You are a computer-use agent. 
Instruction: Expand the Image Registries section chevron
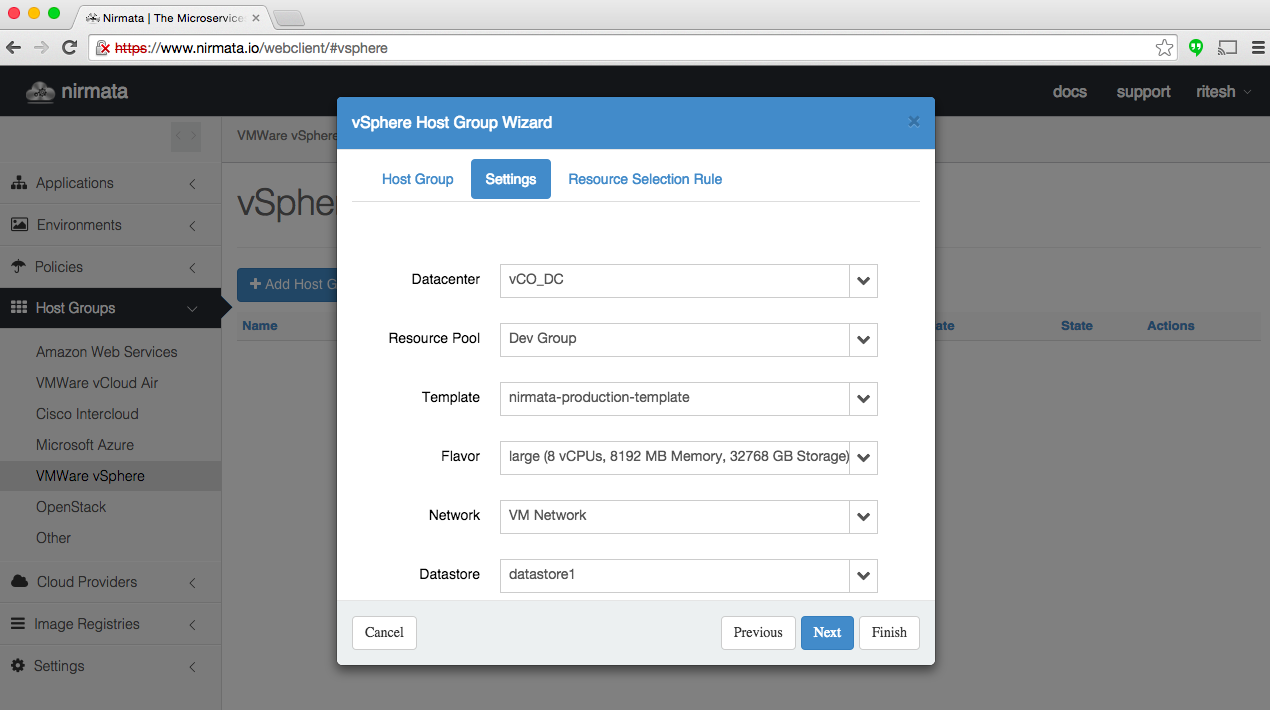tap(192, 625)
